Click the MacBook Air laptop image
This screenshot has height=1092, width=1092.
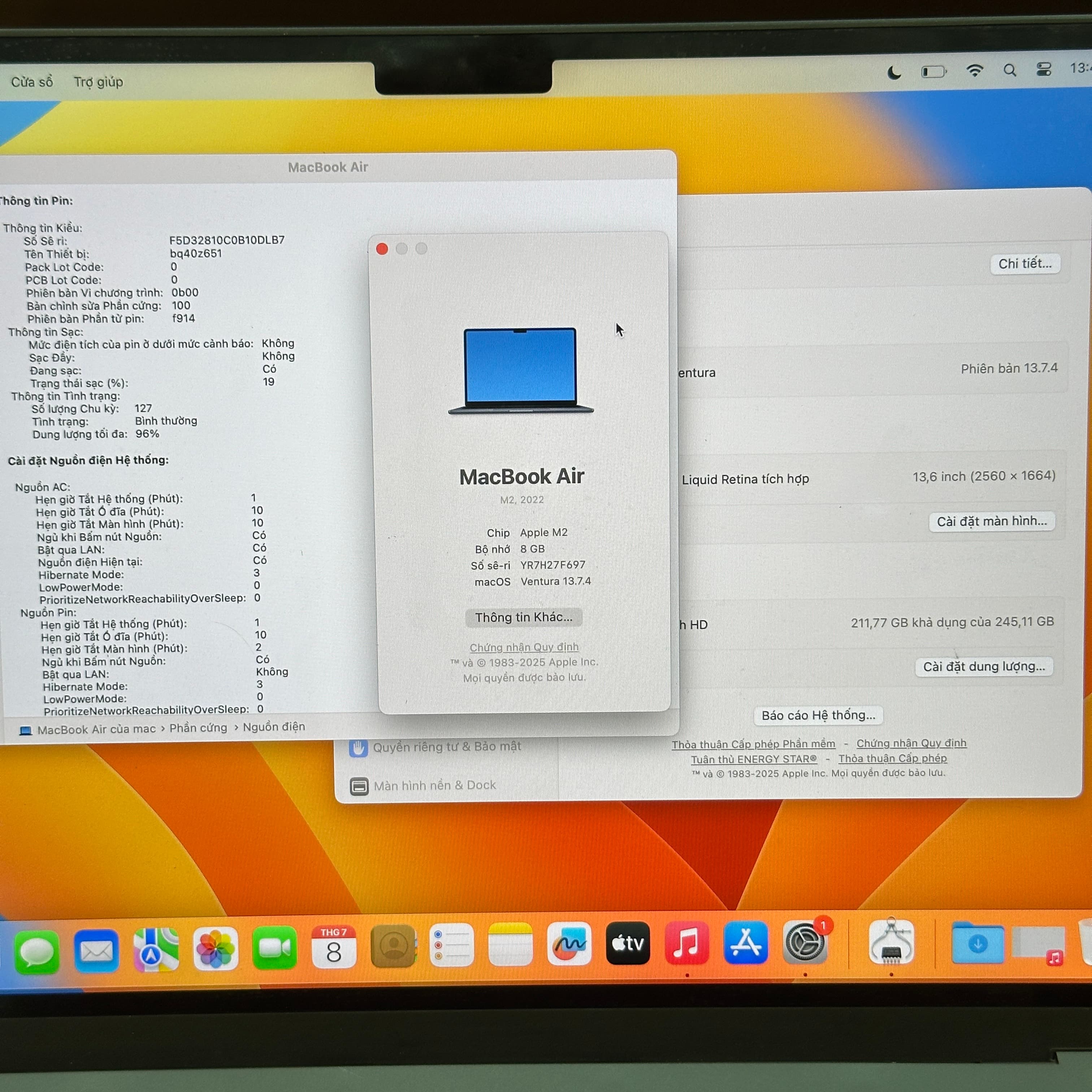(521, 371)
